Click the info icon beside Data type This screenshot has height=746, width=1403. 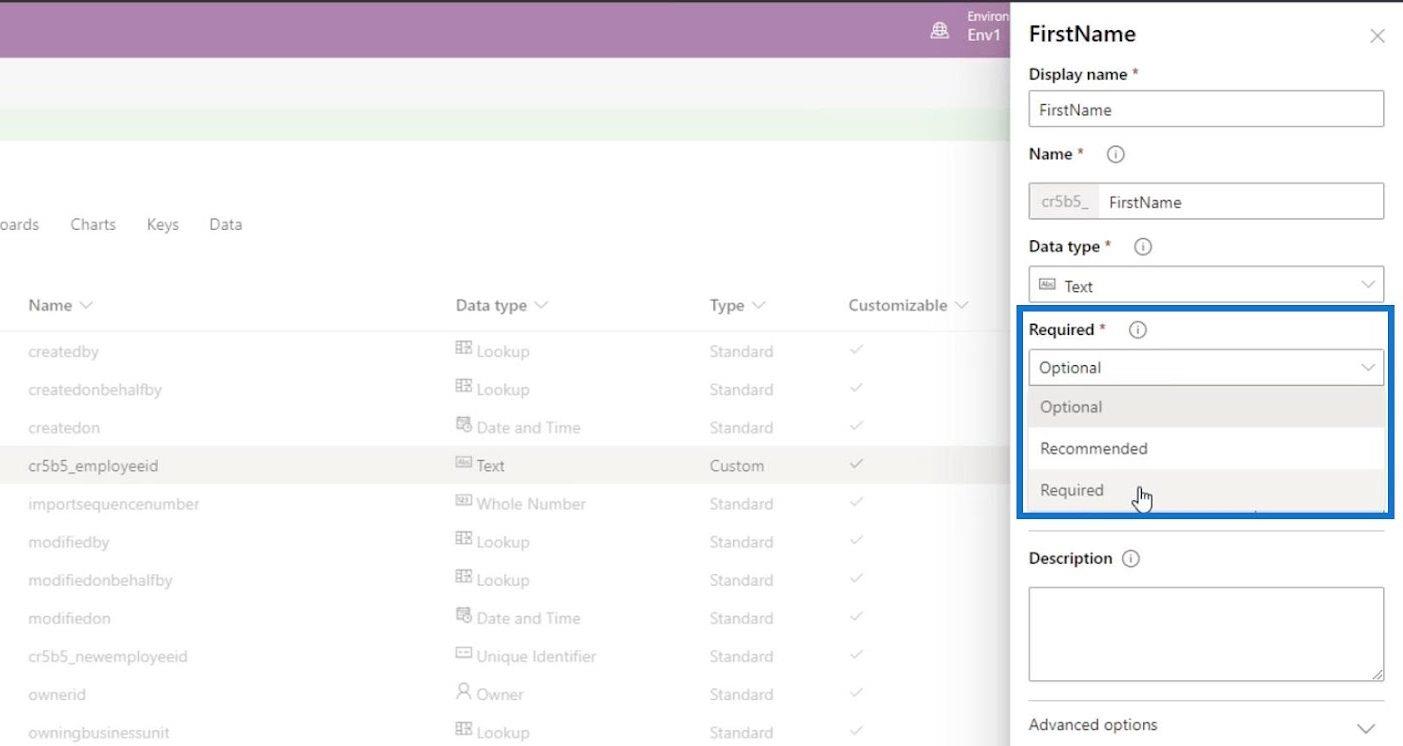click(x=1143, y=247)
